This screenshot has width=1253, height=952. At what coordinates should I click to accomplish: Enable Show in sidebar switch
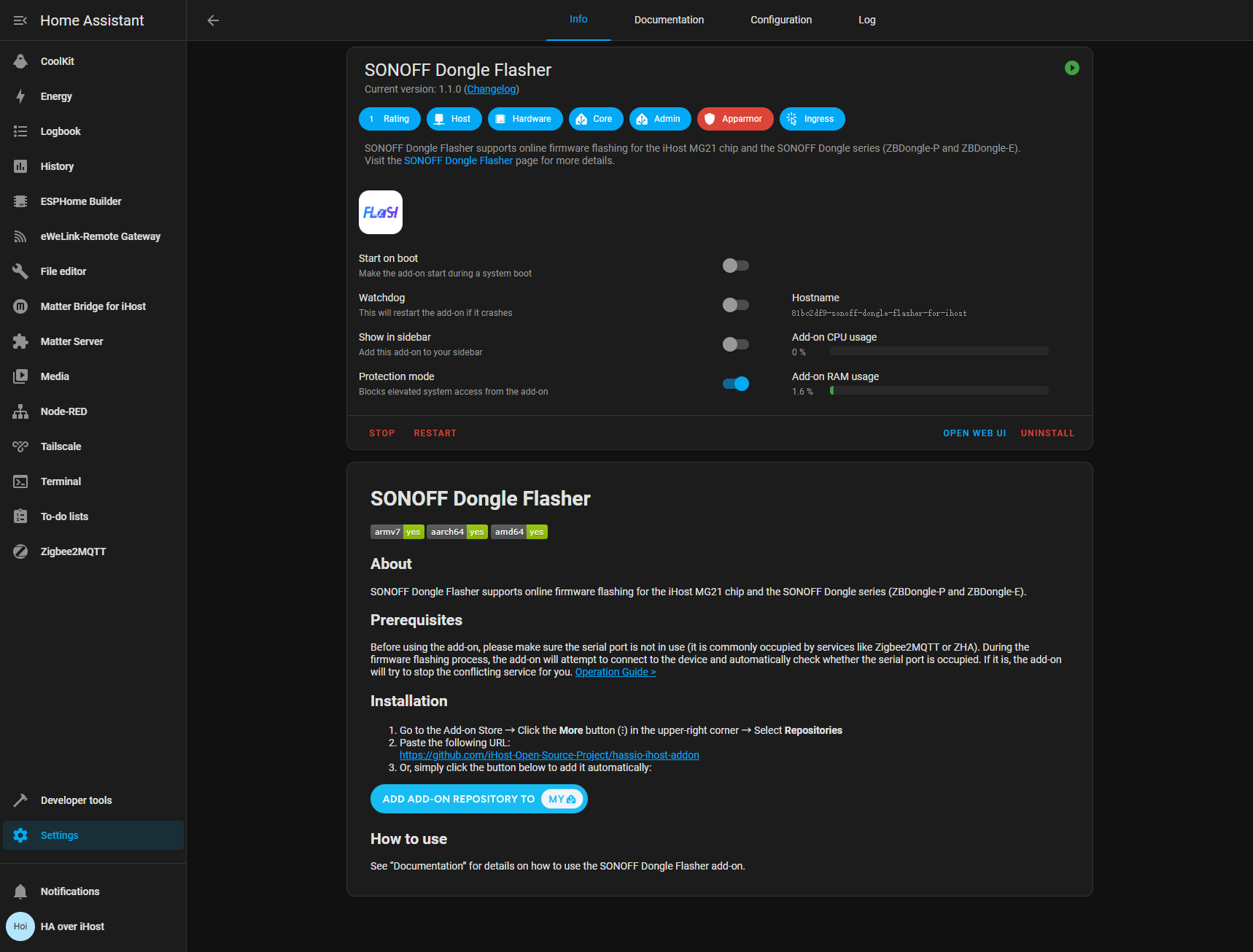click(x=735, y=344)
